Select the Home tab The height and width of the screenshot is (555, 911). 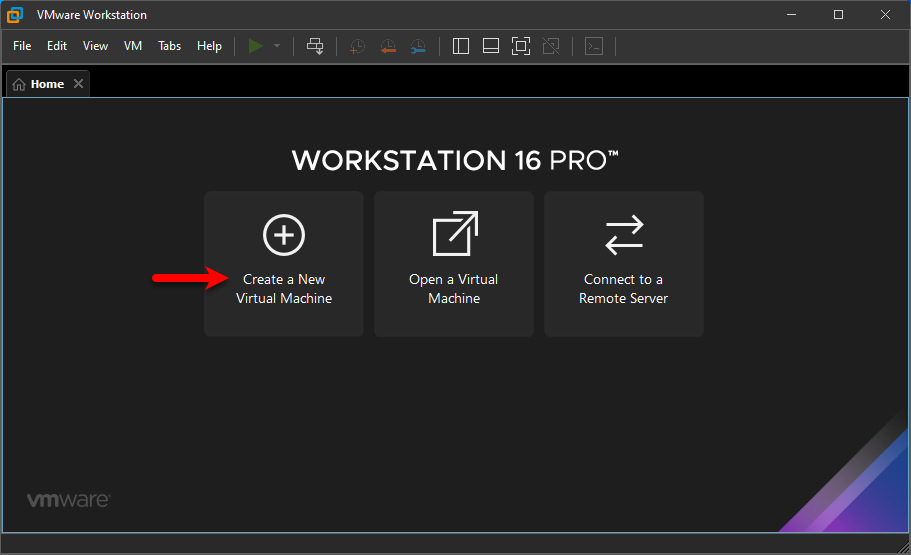coord(47,84)
